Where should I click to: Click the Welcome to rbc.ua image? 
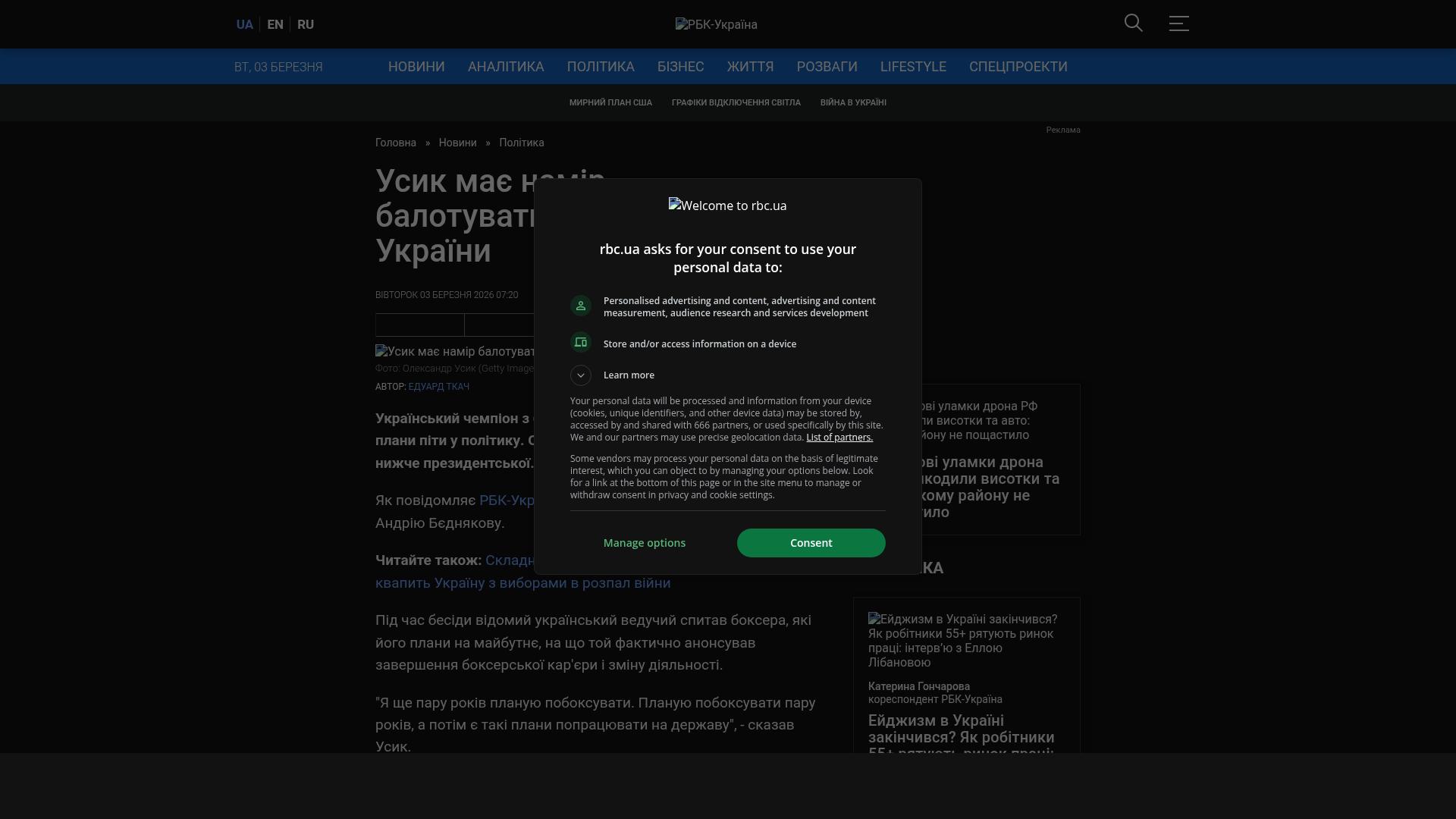pyautogui.click(x=727, y=206)
